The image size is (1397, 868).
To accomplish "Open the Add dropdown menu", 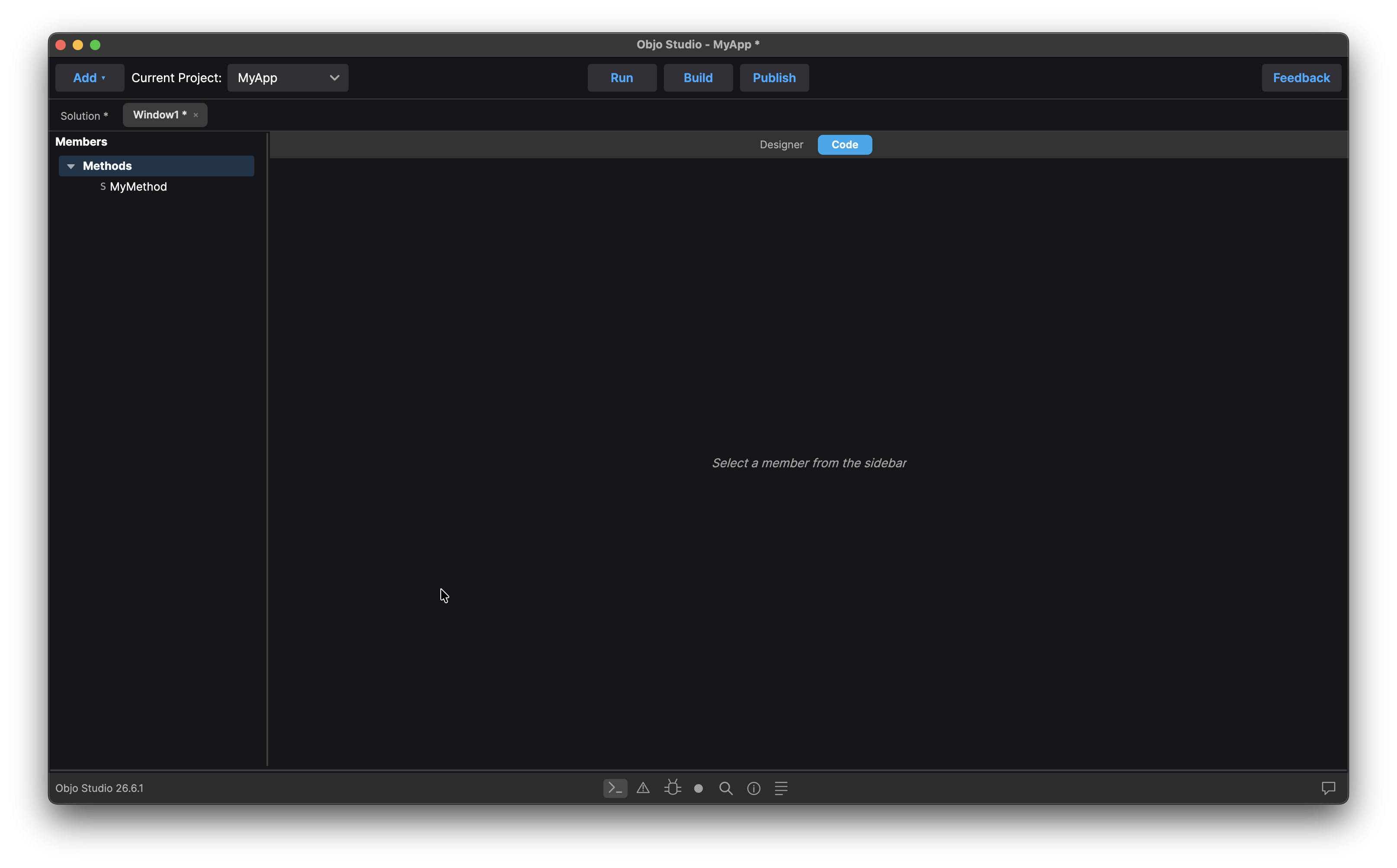I will click(89, 77).
